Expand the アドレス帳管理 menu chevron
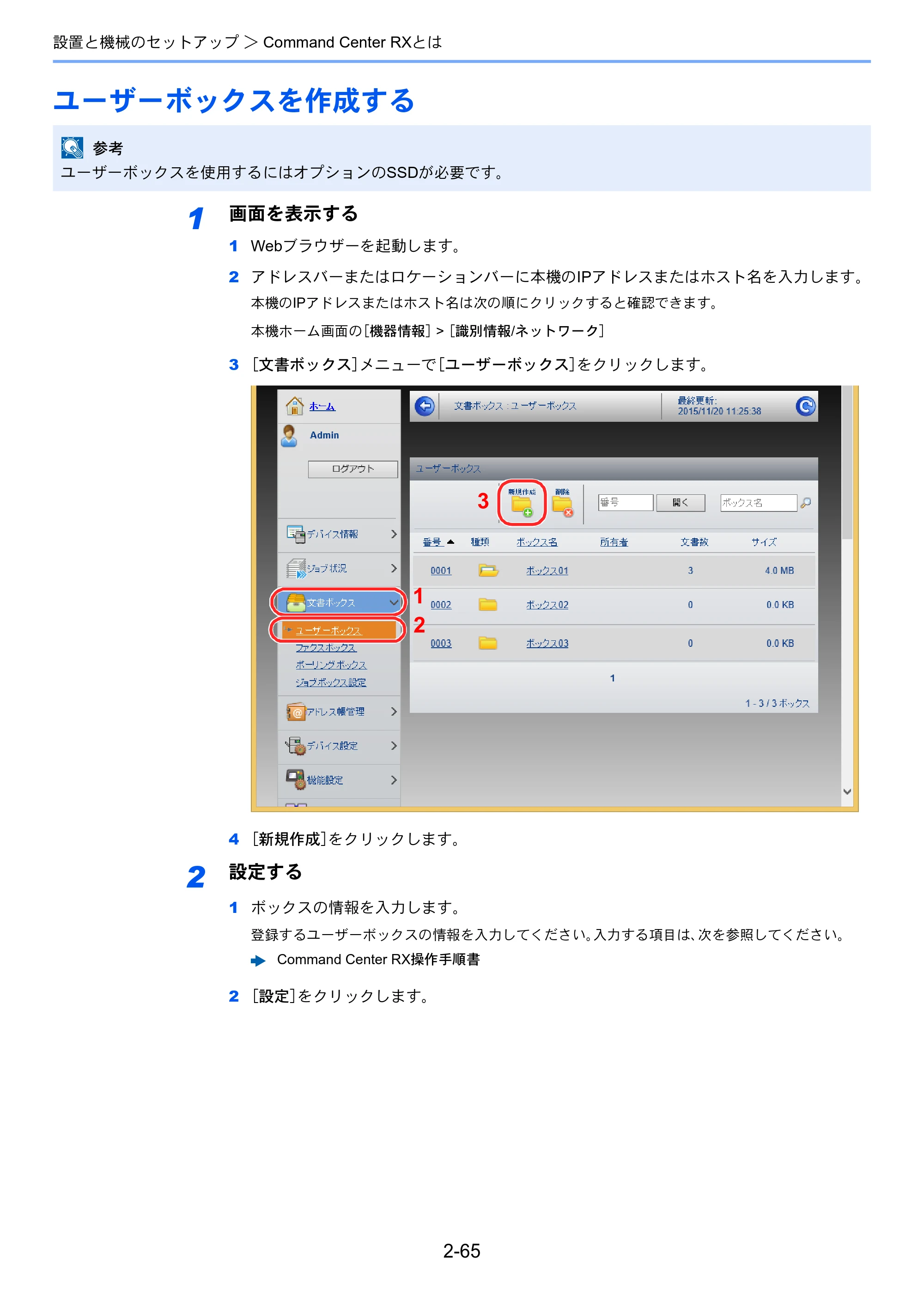 (394, 711)
